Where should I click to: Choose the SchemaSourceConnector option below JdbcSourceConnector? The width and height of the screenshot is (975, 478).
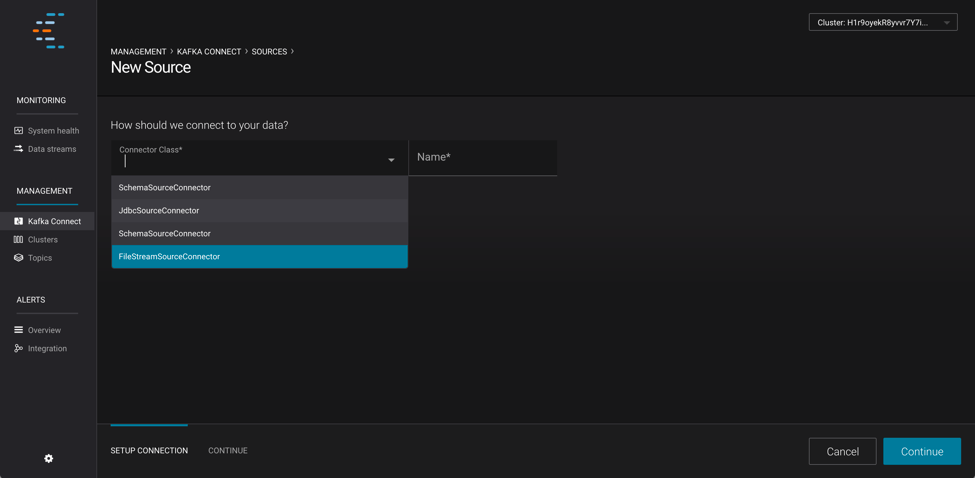(260, 234)
